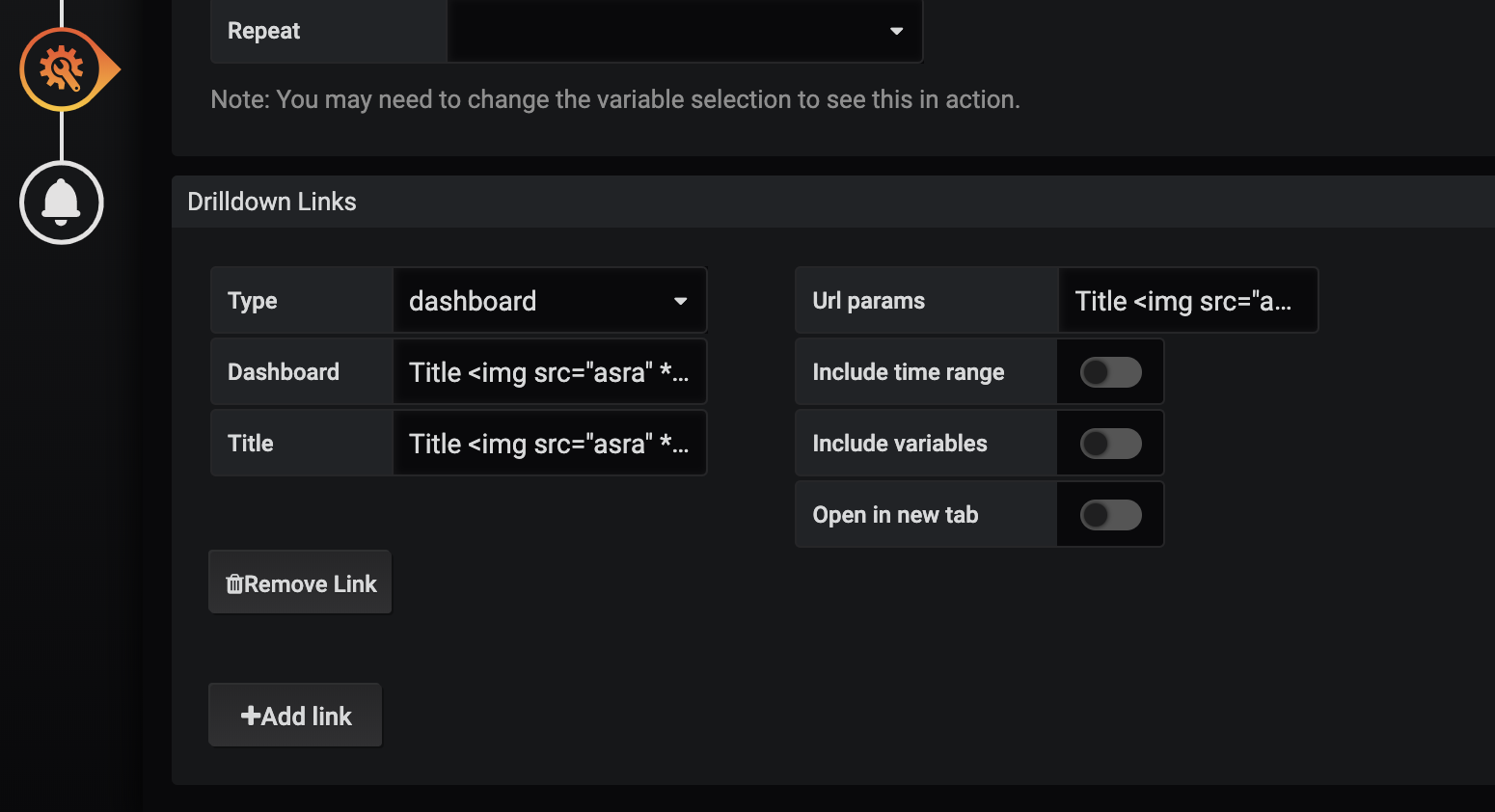Click the alerting bell icon in the sidebar
The width and height of the screenshot is (1495, 812).
pyautogui.click(x=61, y=203)
